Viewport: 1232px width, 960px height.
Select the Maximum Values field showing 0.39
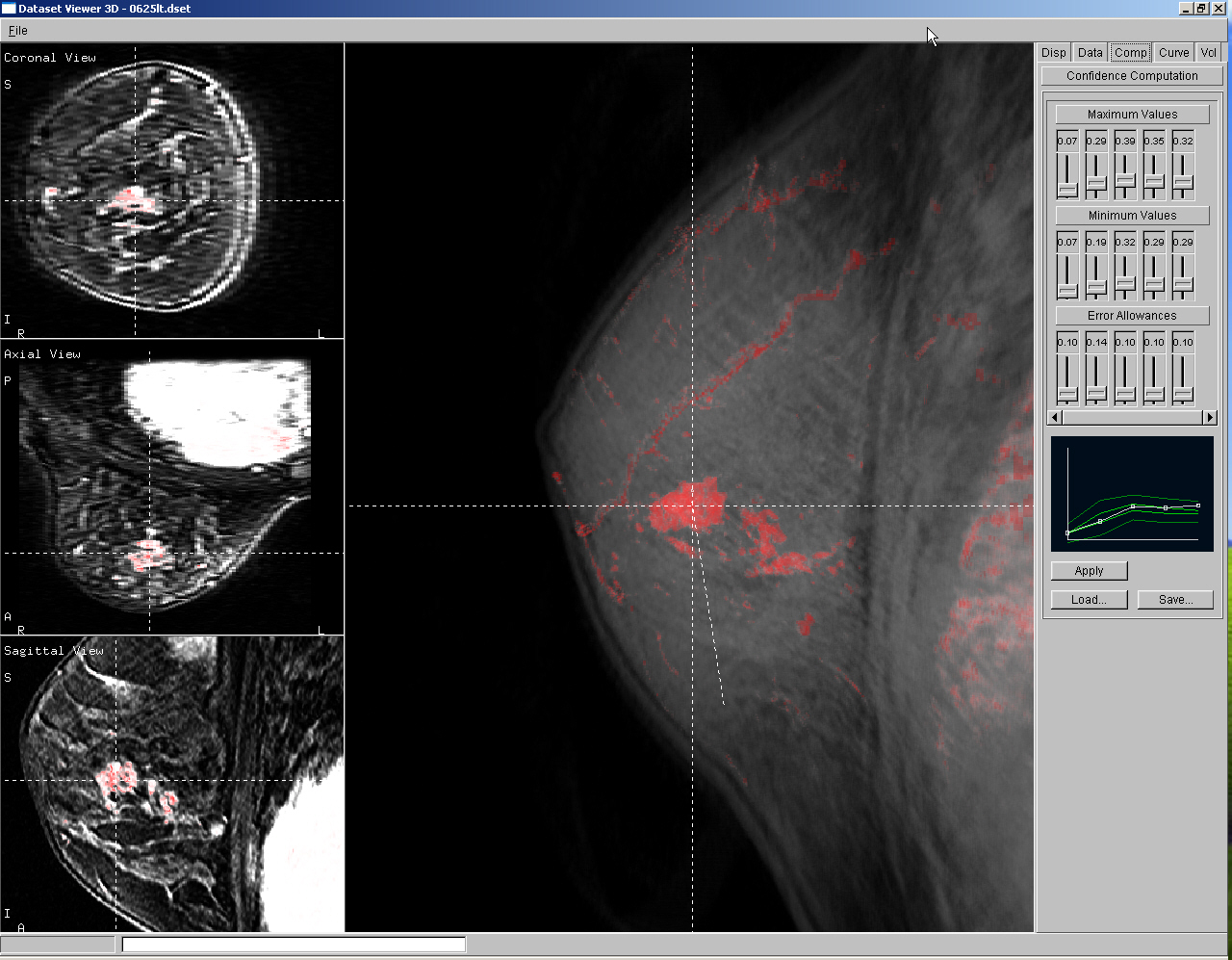pos(1125,141)
